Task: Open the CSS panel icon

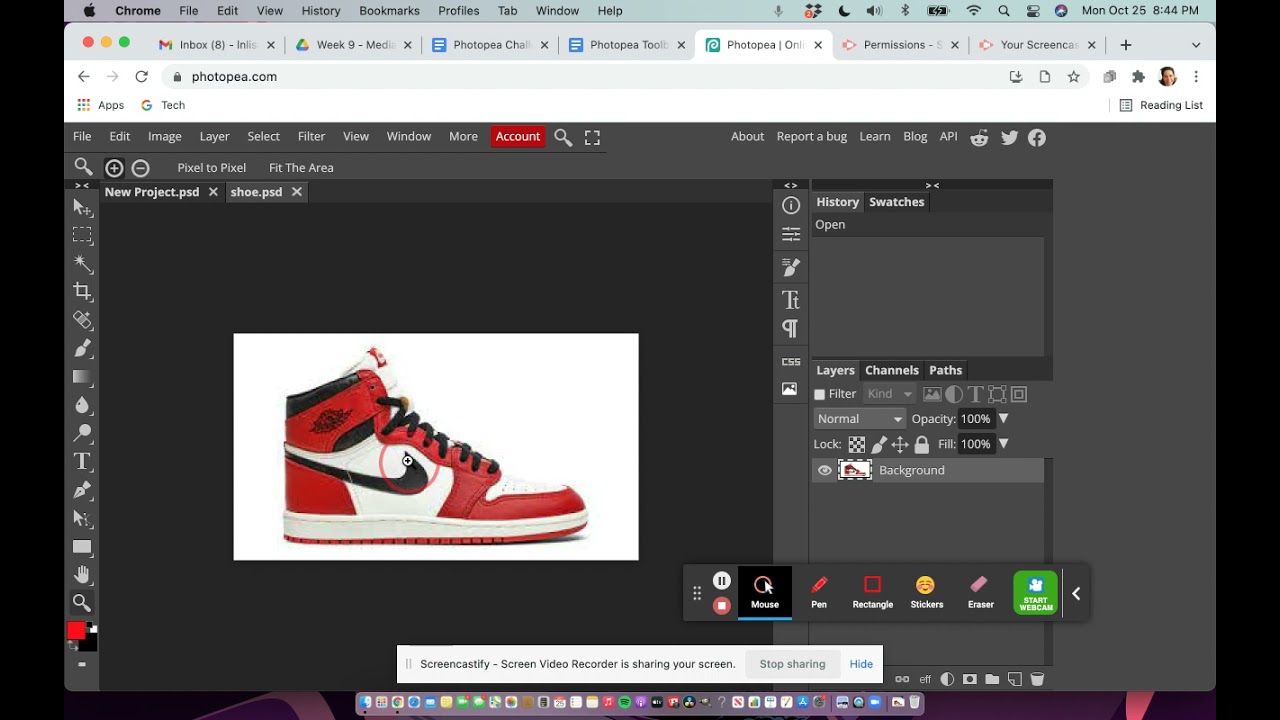Action: tap(791, 361)
